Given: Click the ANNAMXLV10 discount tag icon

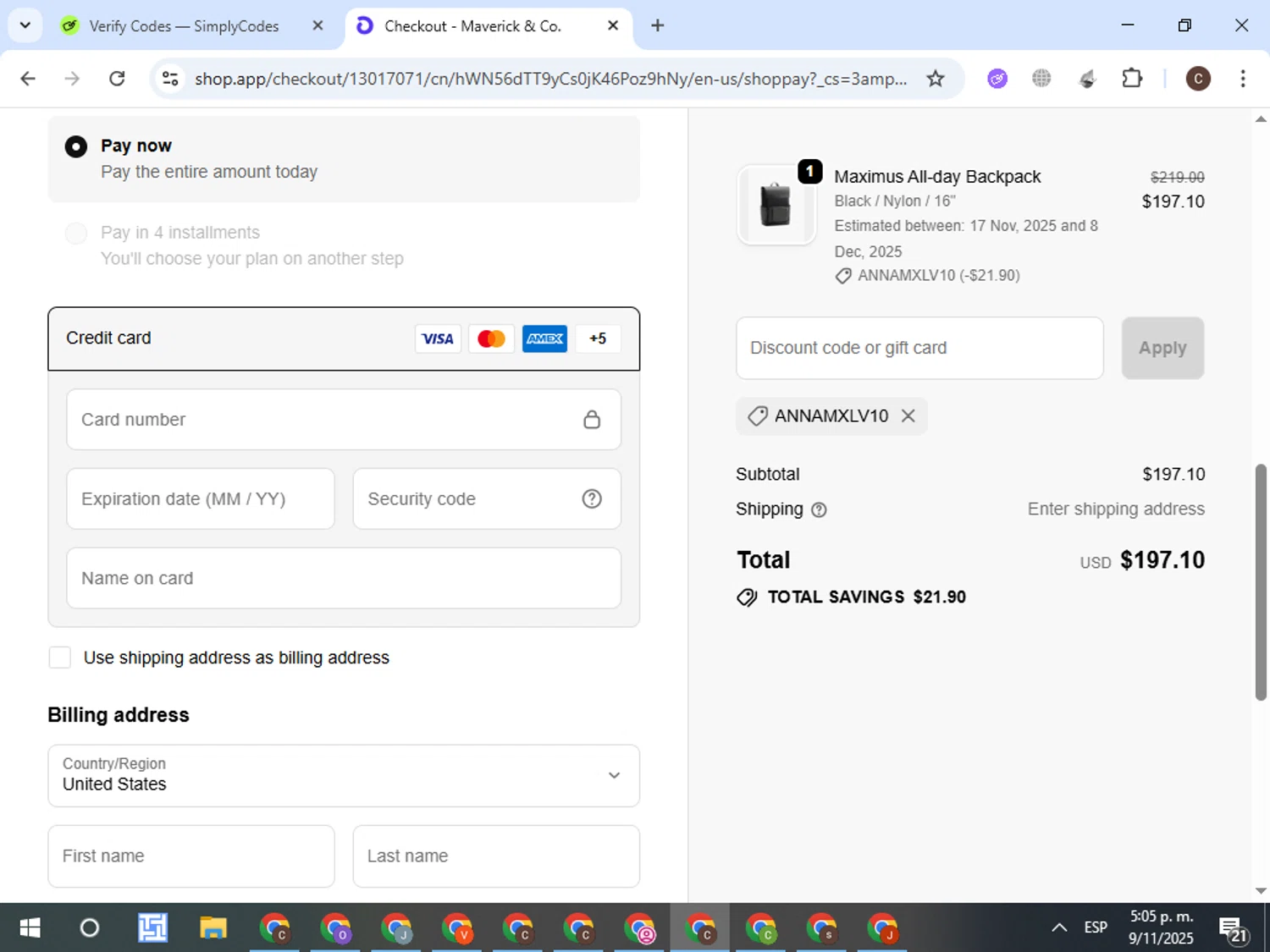Looking at the screenshot, I should point(758,416).
